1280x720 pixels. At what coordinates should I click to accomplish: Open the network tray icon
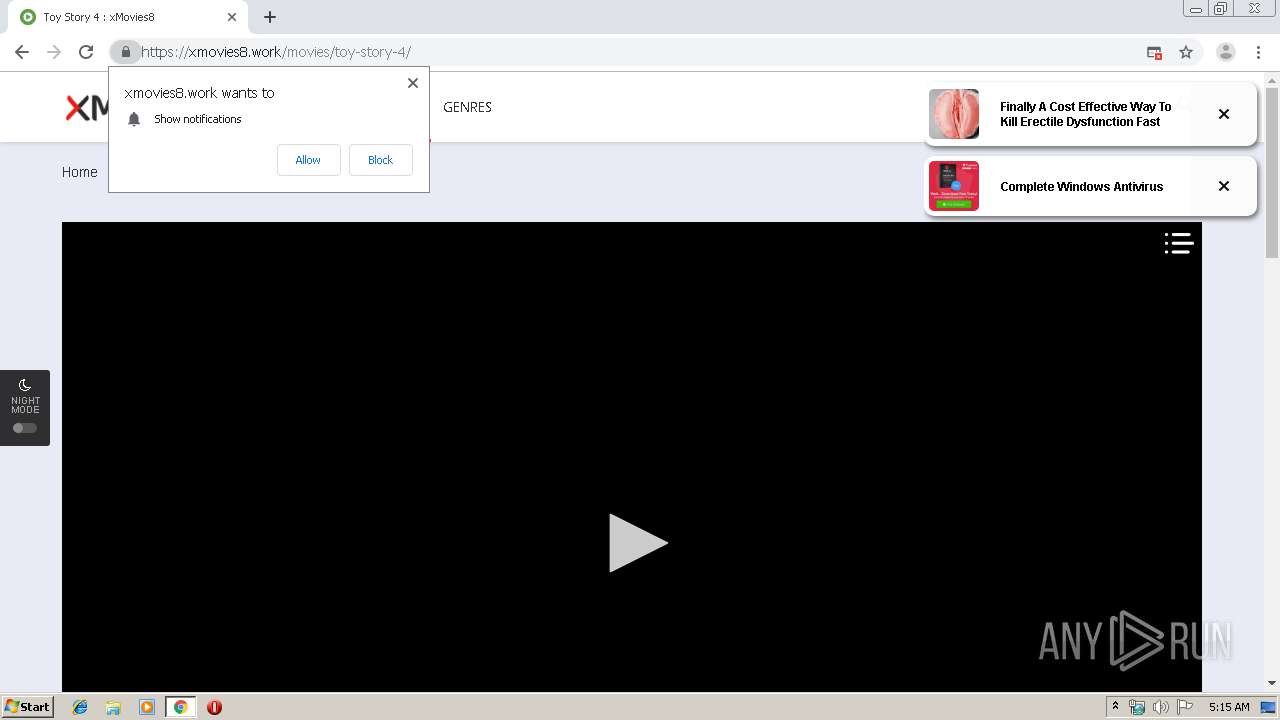[x=1137, y=707]
